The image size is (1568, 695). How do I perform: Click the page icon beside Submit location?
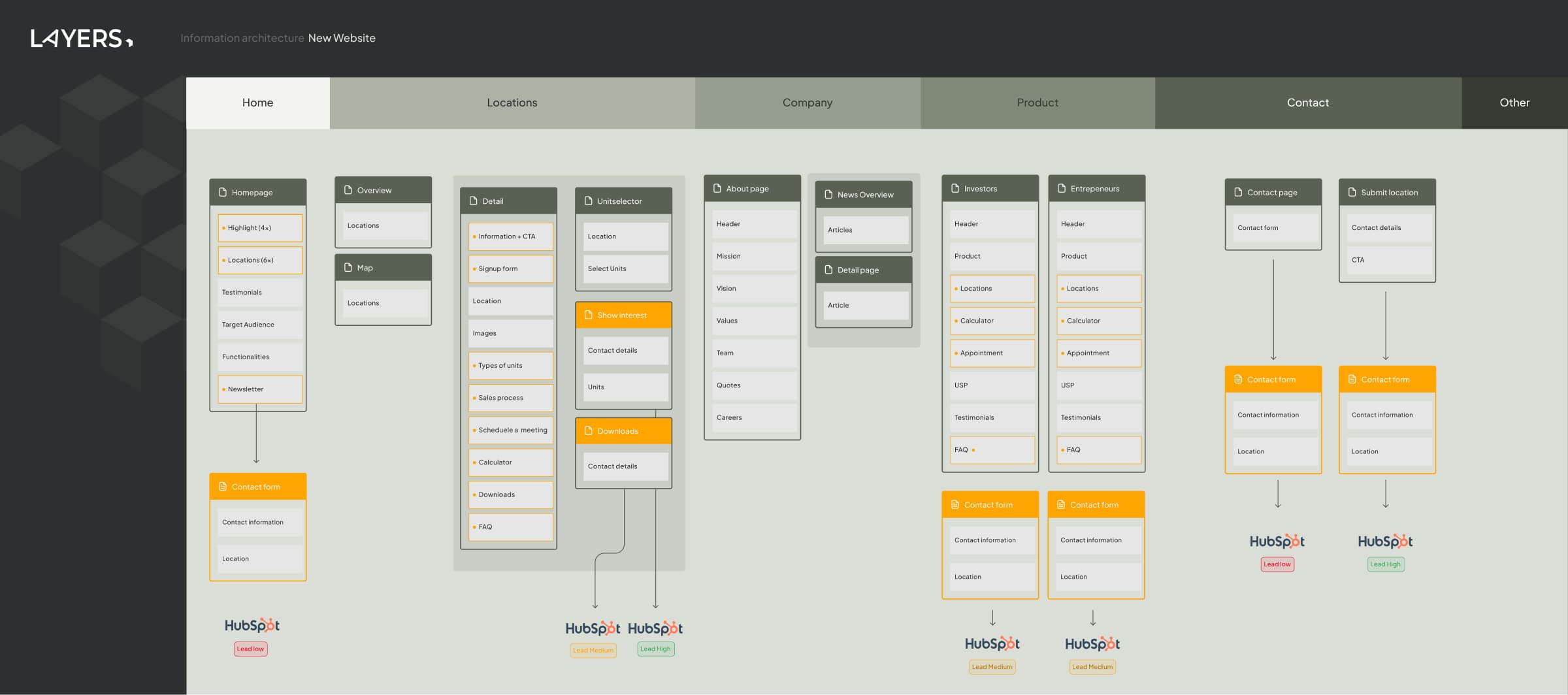coord(1352,192)
